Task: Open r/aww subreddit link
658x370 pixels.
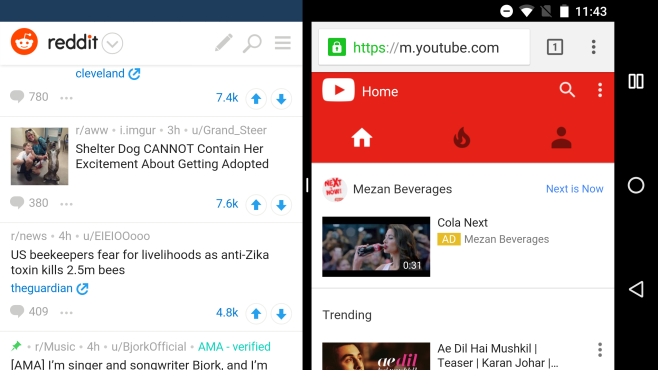Action: (x=92, y=130)
